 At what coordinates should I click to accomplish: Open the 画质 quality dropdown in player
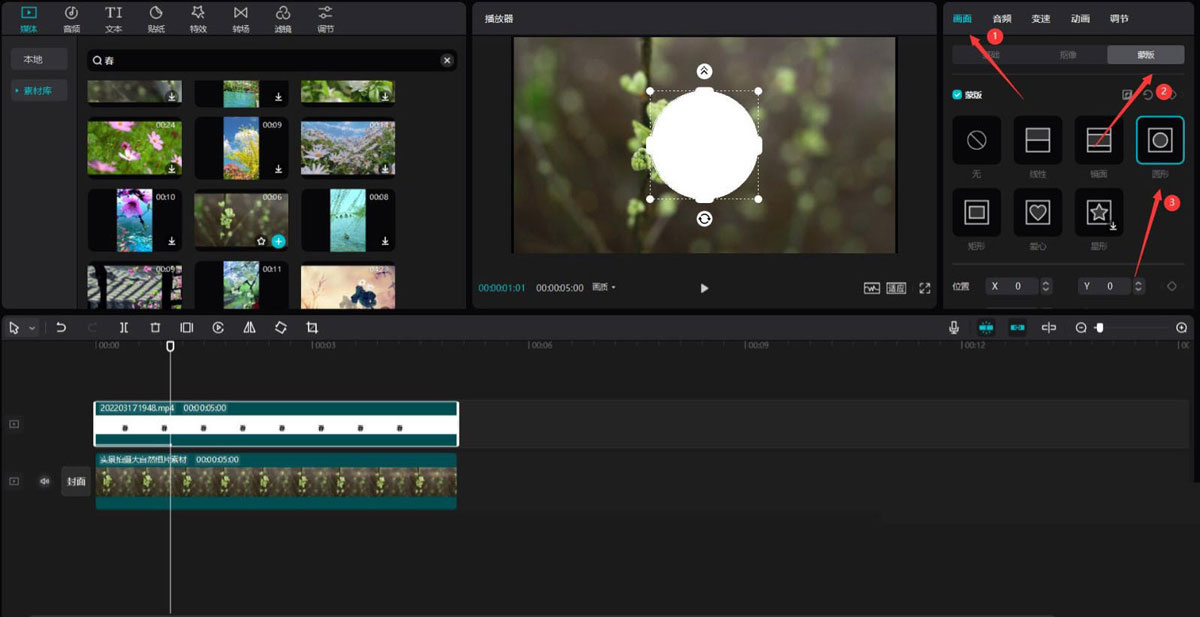pyautogui.click(x=603, y=288)
